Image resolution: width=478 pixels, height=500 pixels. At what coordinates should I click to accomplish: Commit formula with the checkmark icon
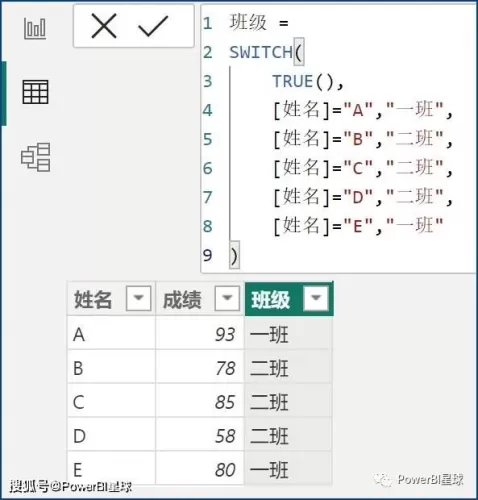click(153, 26)
